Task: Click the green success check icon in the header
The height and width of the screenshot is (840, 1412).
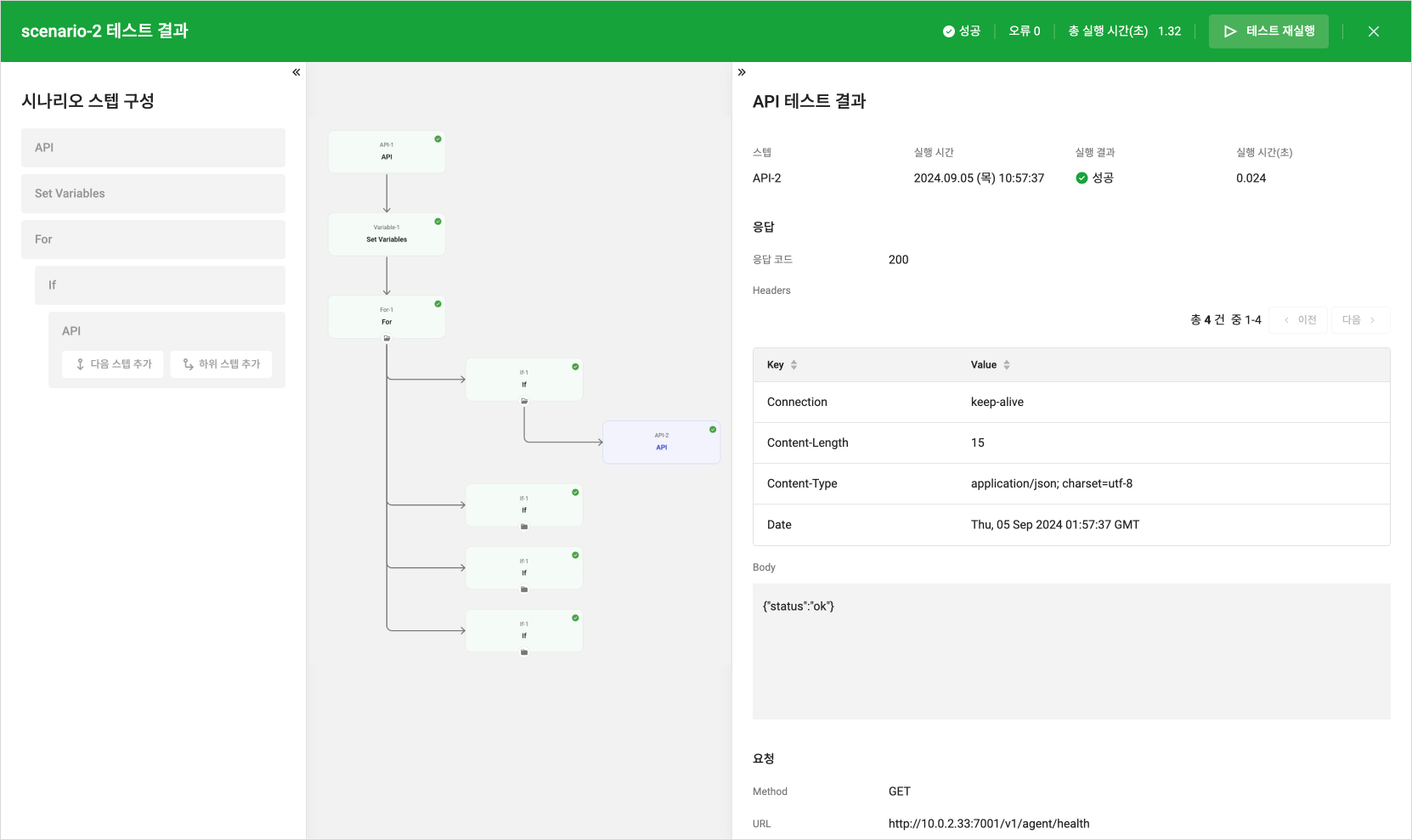Action: click(x=949, y=31)
